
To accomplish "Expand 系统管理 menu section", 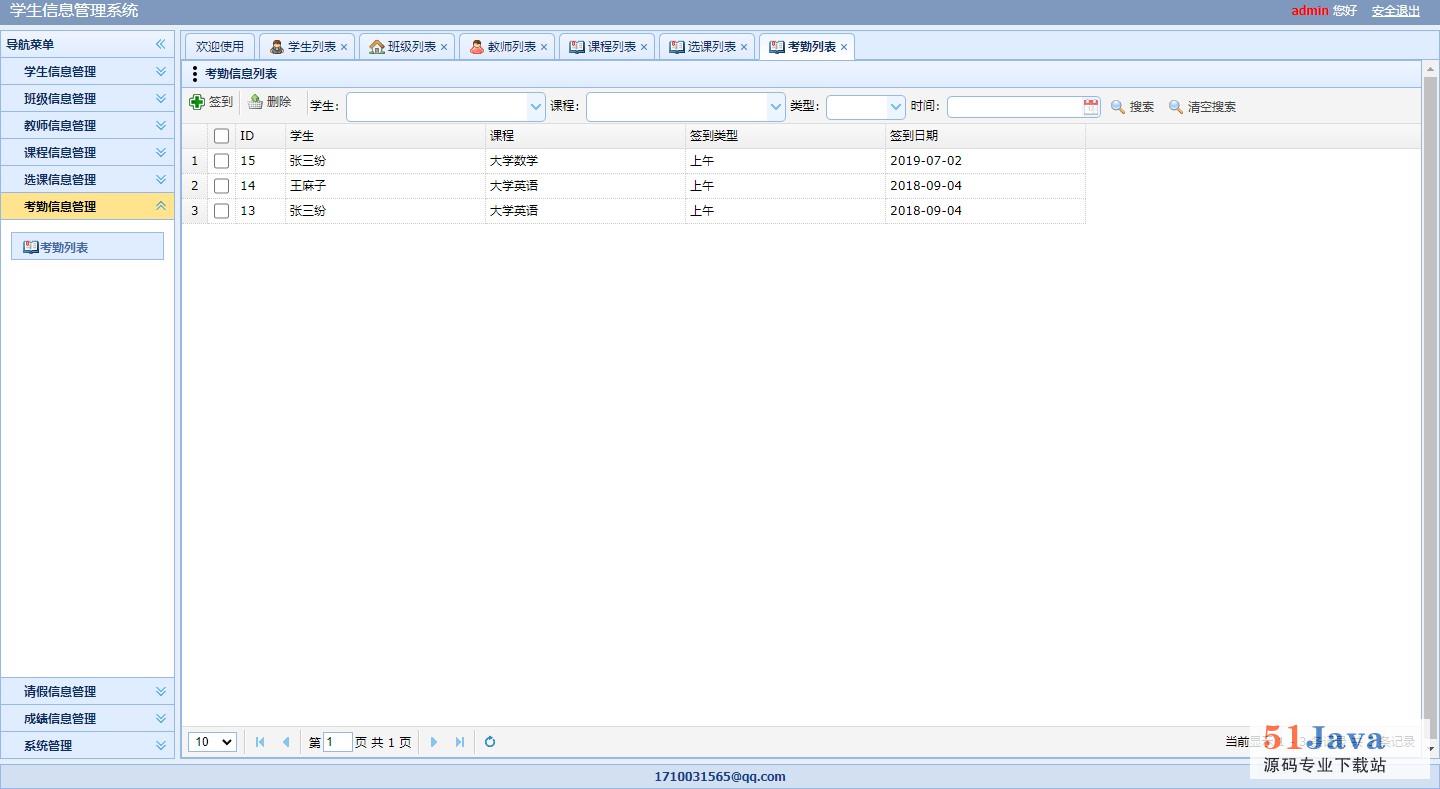I will tap(87, 745).
